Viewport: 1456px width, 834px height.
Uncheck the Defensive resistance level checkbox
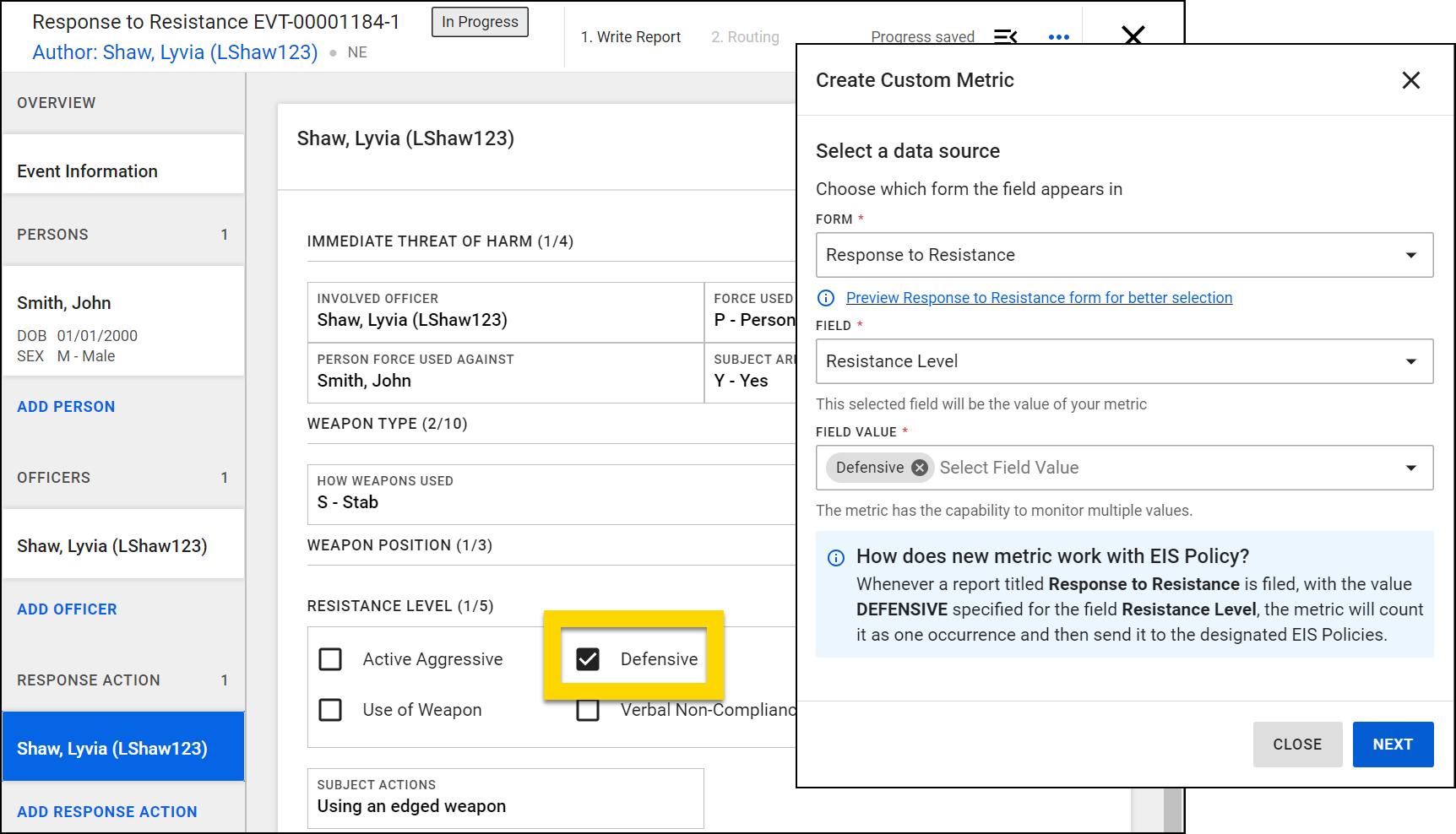[588, 659]
